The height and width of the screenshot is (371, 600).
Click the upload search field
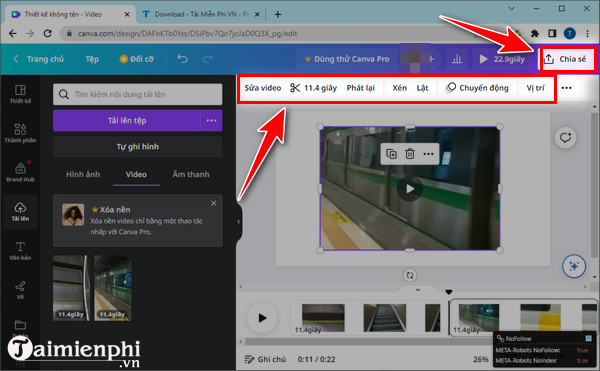[x=137, y=94]
